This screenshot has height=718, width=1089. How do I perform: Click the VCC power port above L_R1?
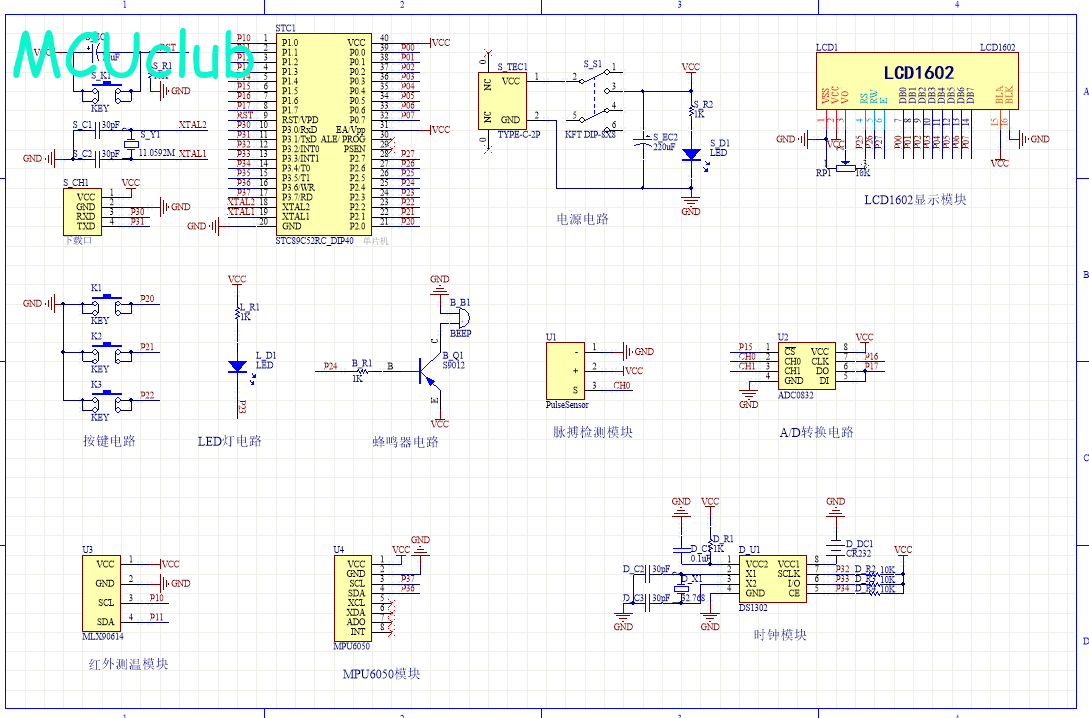point(237,281)
